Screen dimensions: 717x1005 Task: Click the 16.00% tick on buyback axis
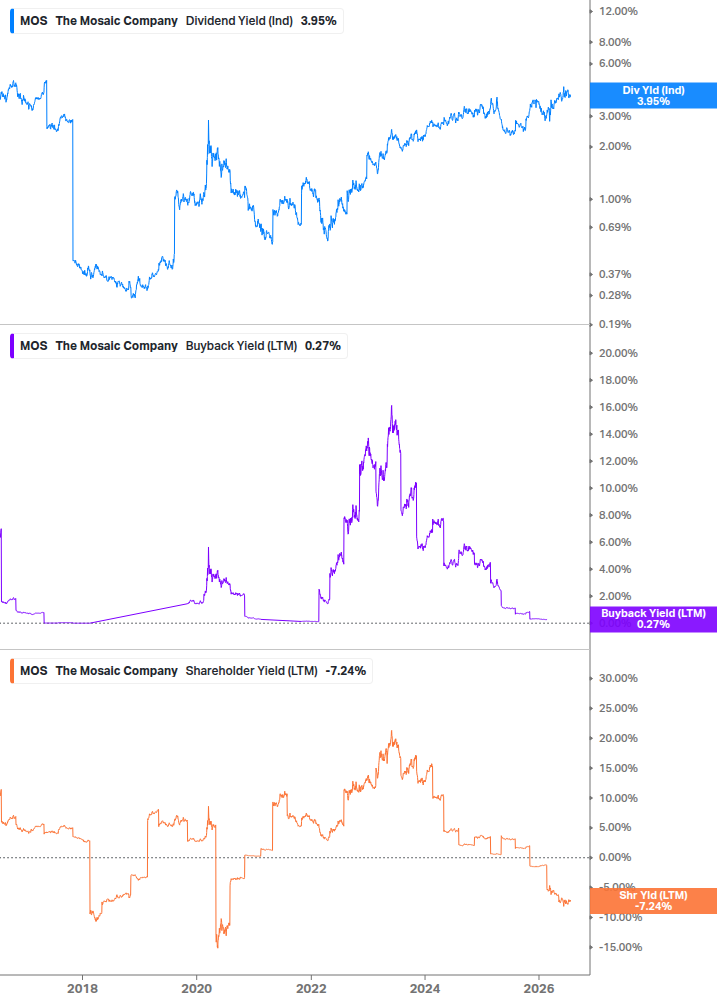pyautogui.click(x=618, y=407)
